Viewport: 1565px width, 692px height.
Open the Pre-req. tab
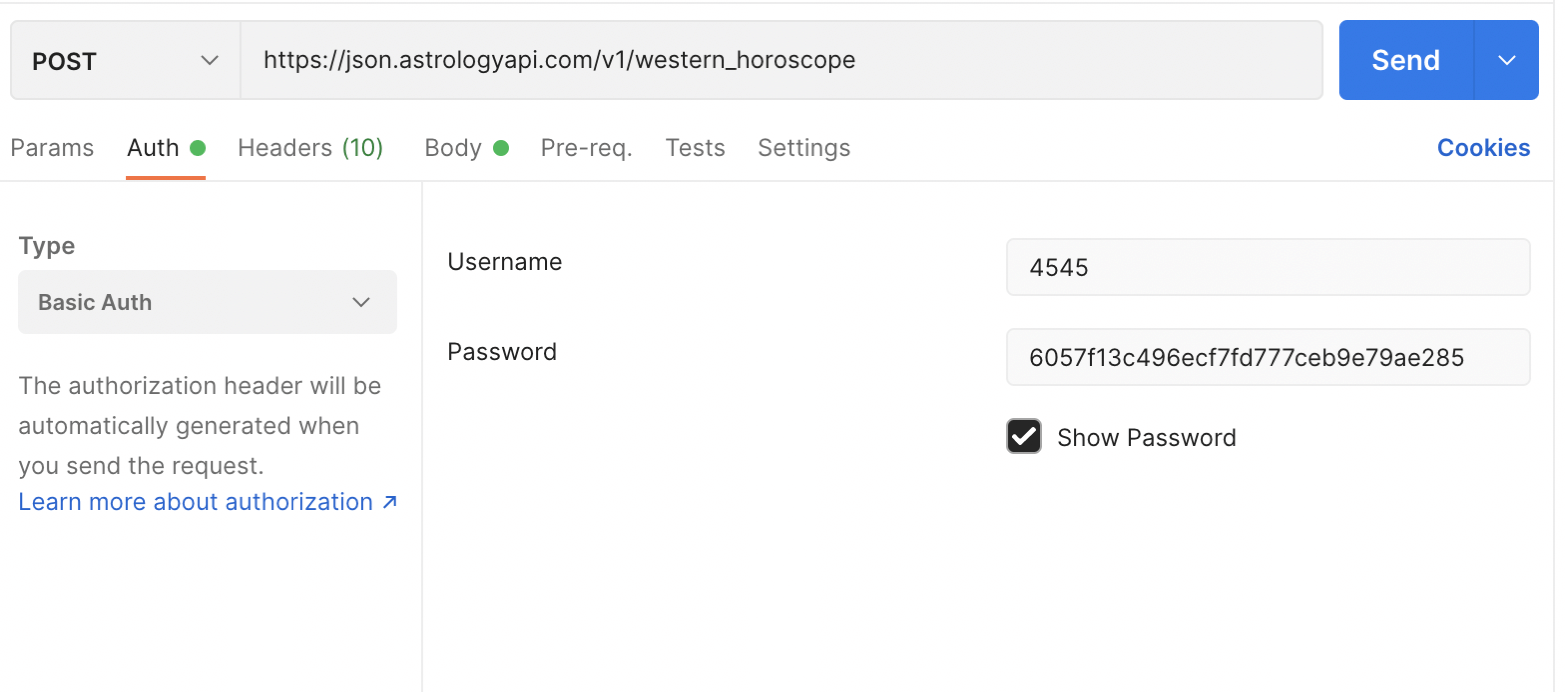click(x=586, y=148)
